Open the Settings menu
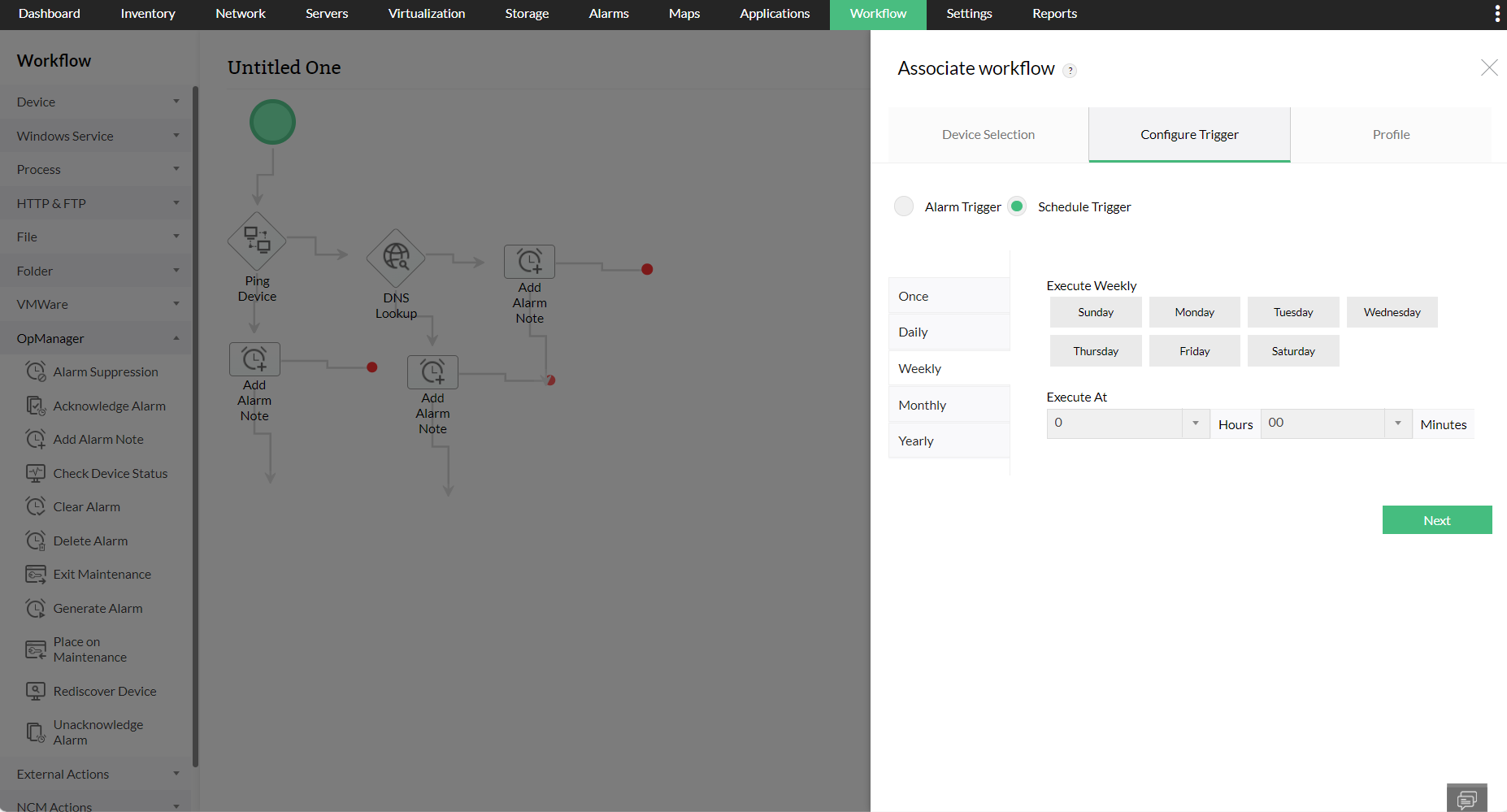This screenshot has width=1507, height=812. click(969, 14)
